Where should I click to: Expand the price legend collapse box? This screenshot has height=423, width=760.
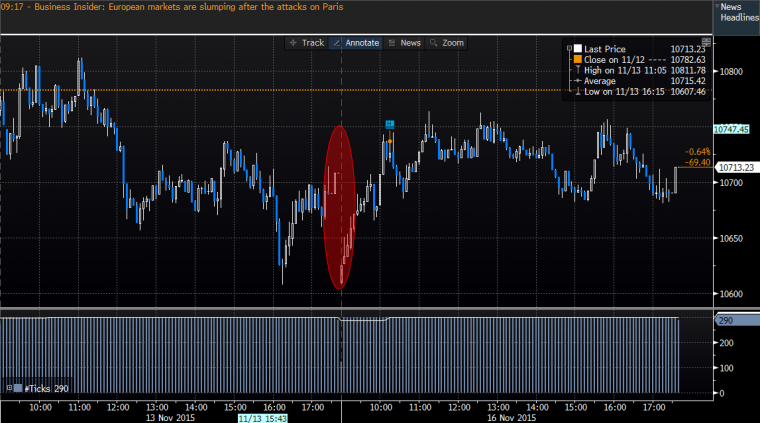pos(567,48)
